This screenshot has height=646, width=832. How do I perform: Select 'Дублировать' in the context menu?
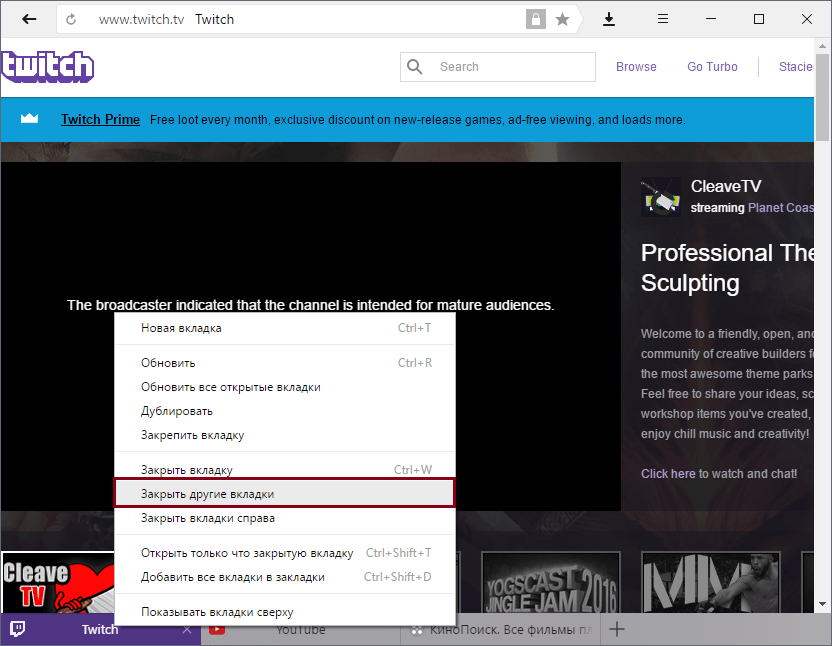(177, 411)
